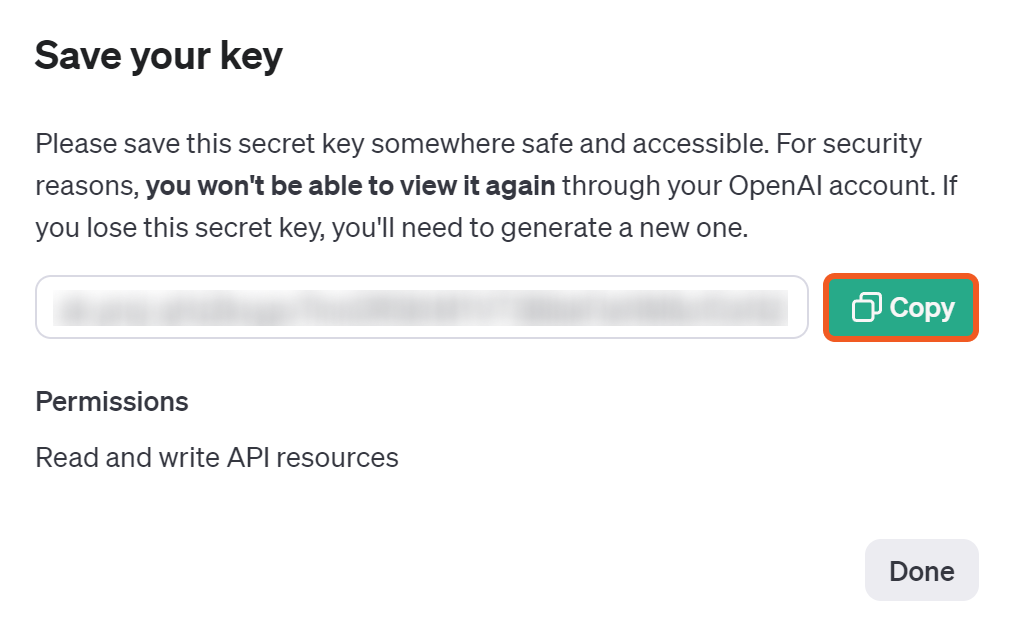The height and width of the screenshot is (640, 1015).
Task: Click Done to close the dialog
Action: [921, 571]
